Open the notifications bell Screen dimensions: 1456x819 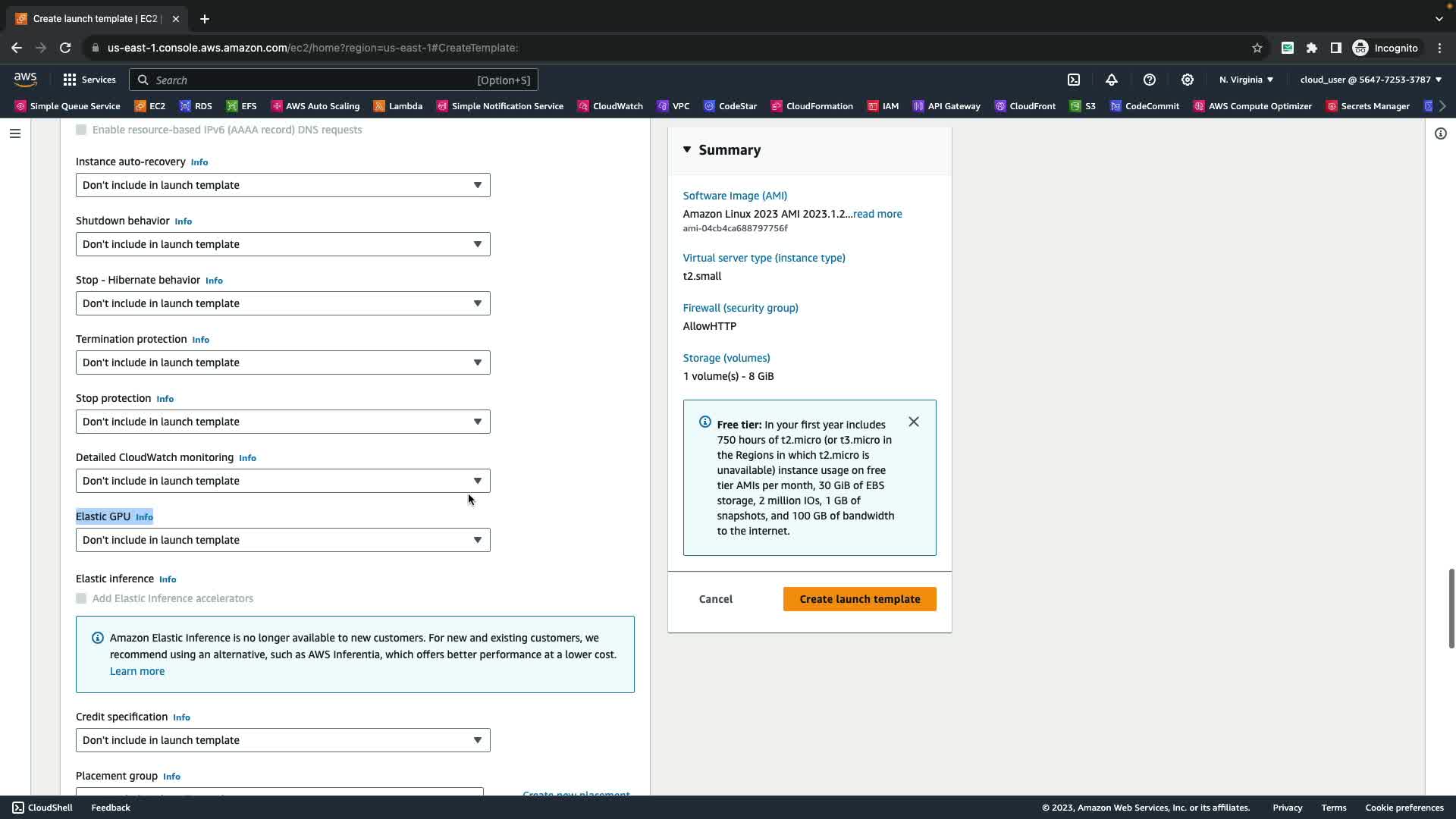[x=1112, y=80]
